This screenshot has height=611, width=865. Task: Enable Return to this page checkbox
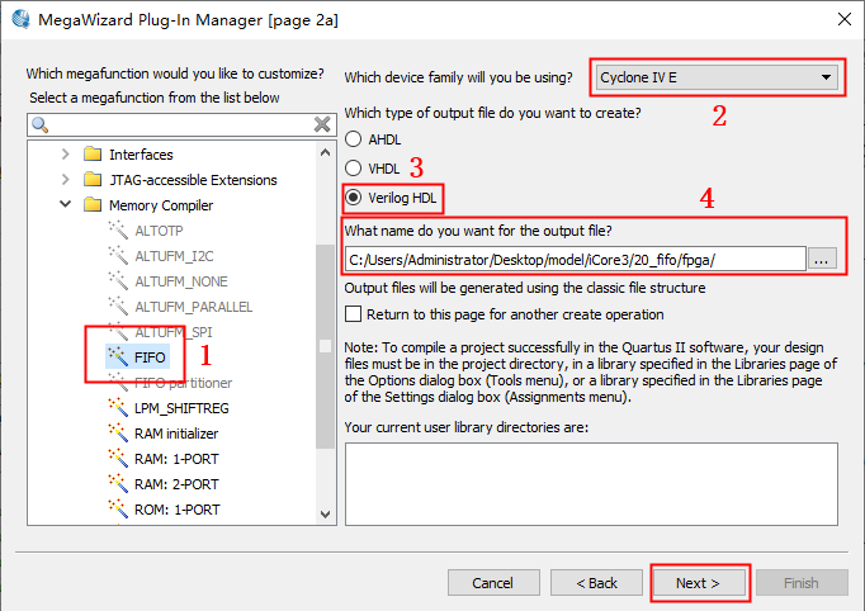pyautogui.click(x=353, y=314)
